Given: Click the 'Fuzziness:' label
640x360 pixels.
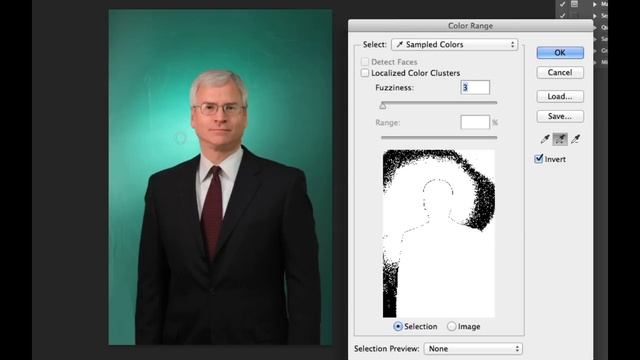Looking at the screenshot, I should coord(394,88).
